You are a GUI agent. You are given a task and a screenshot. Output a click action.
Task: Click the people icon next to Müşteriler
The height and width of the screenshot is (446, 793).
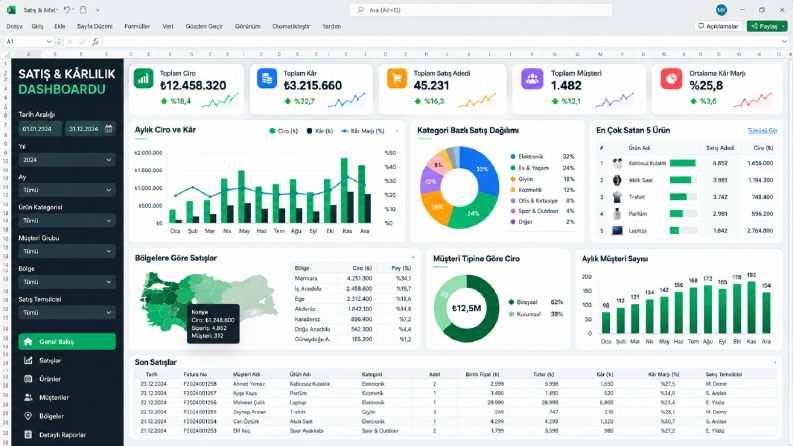[x=28, y=397]
